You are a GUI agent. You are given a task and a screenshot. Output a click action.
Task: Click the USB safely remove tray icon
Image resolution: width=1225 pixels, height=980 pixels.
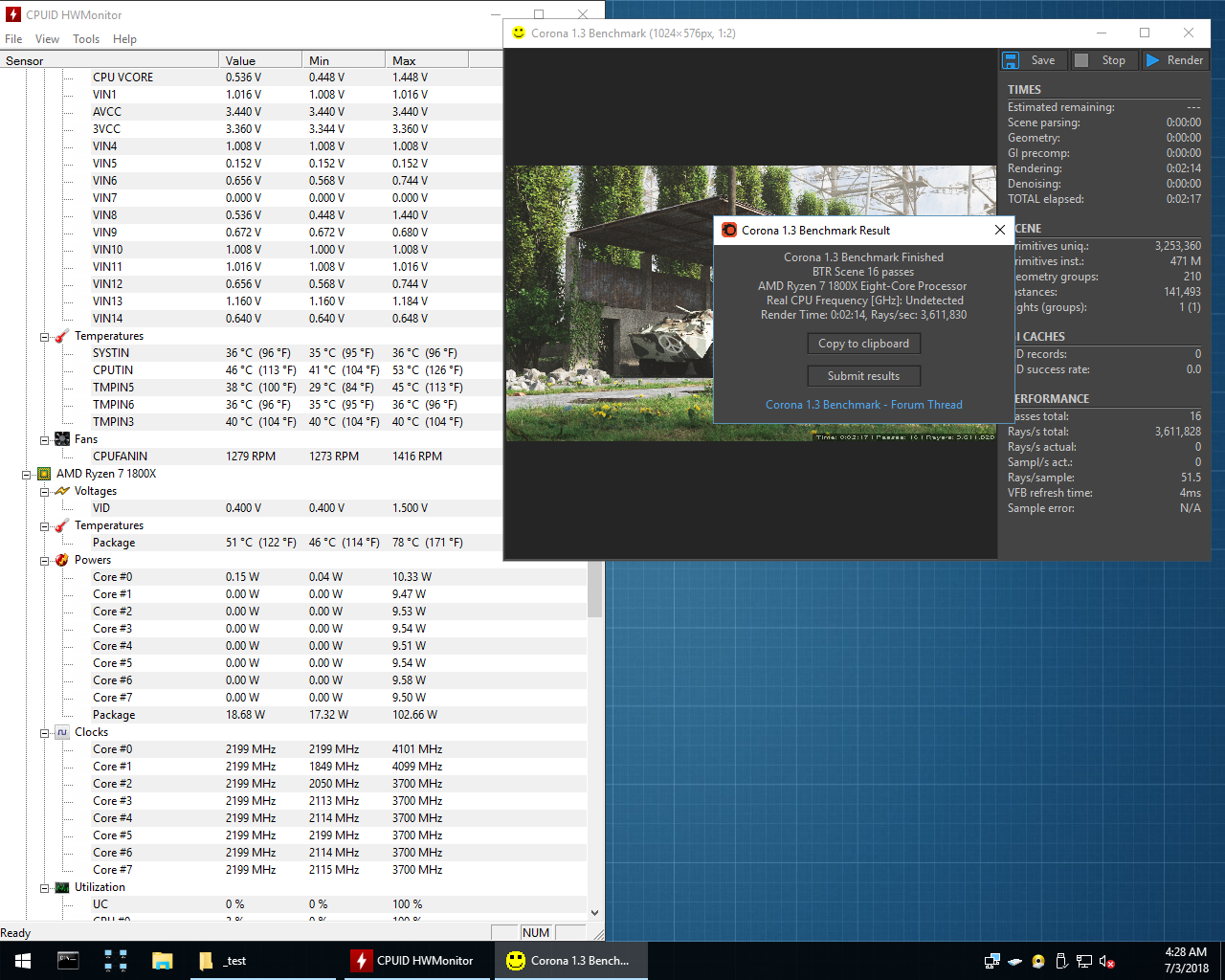point(1061,961)
